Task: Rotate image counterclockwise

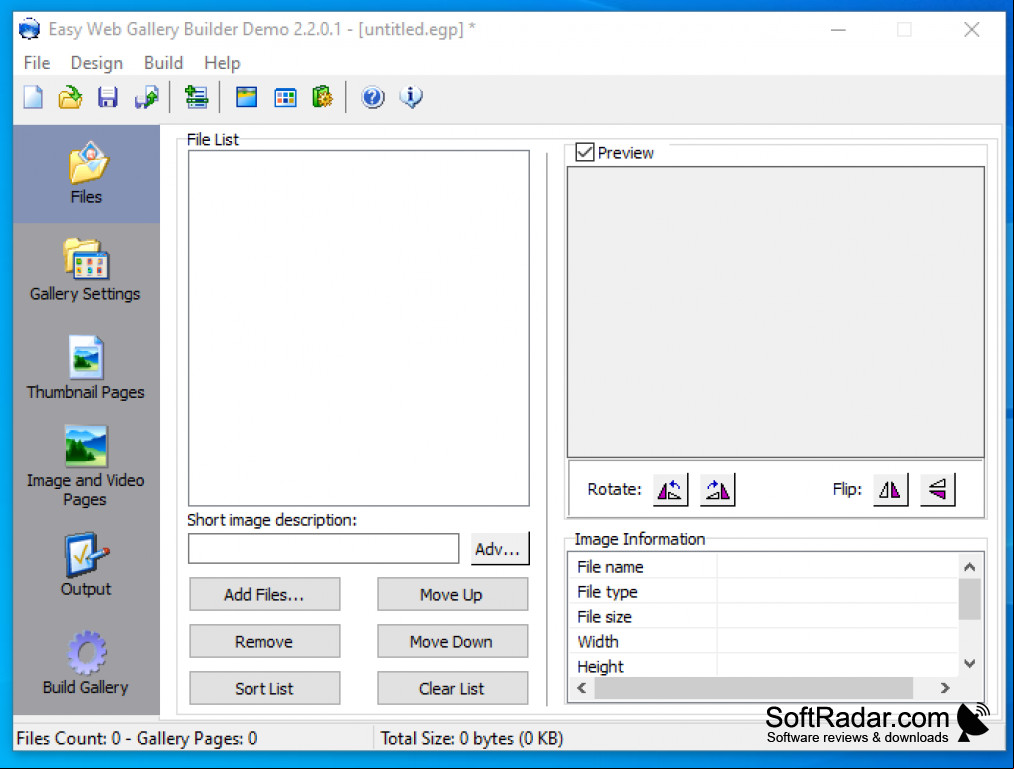Action: click(670, 490)
